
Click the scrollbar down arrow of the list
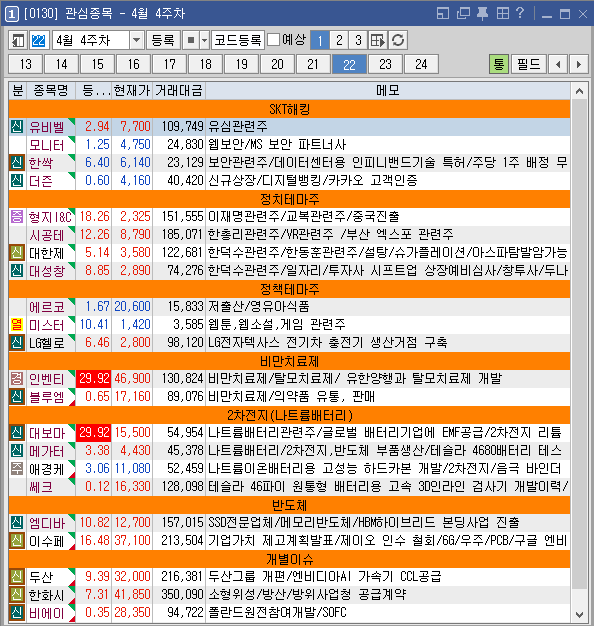(579, 615)
